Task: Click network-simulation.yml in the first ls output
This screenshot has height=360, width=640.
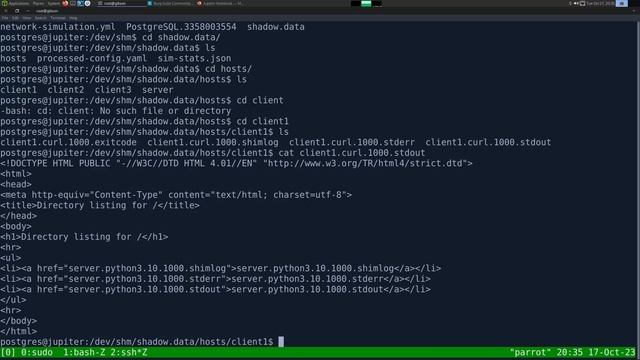Action: tap(58, 27)
